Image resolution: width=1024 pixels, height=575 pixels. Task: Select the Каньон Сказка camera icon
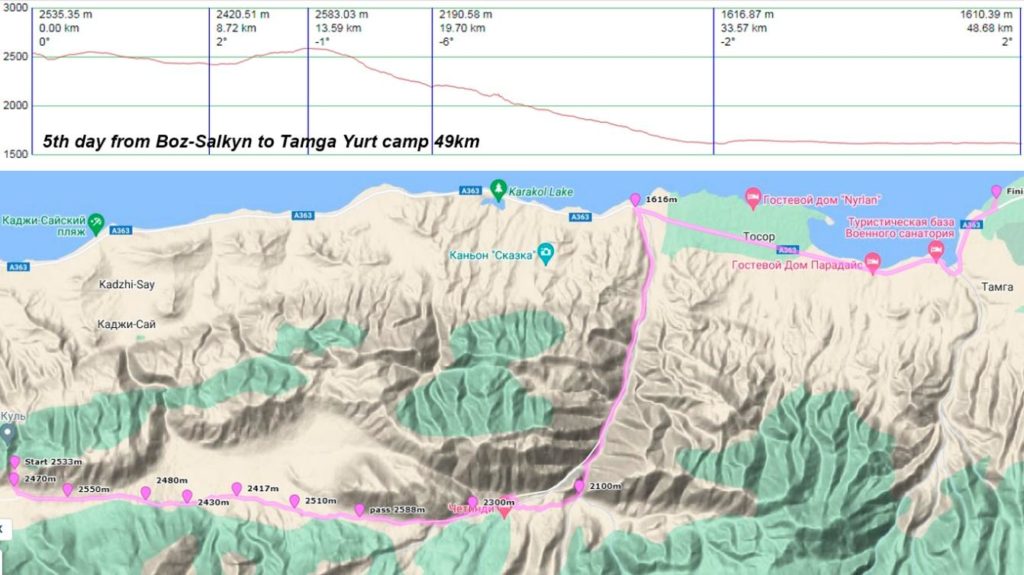point(545,253)
